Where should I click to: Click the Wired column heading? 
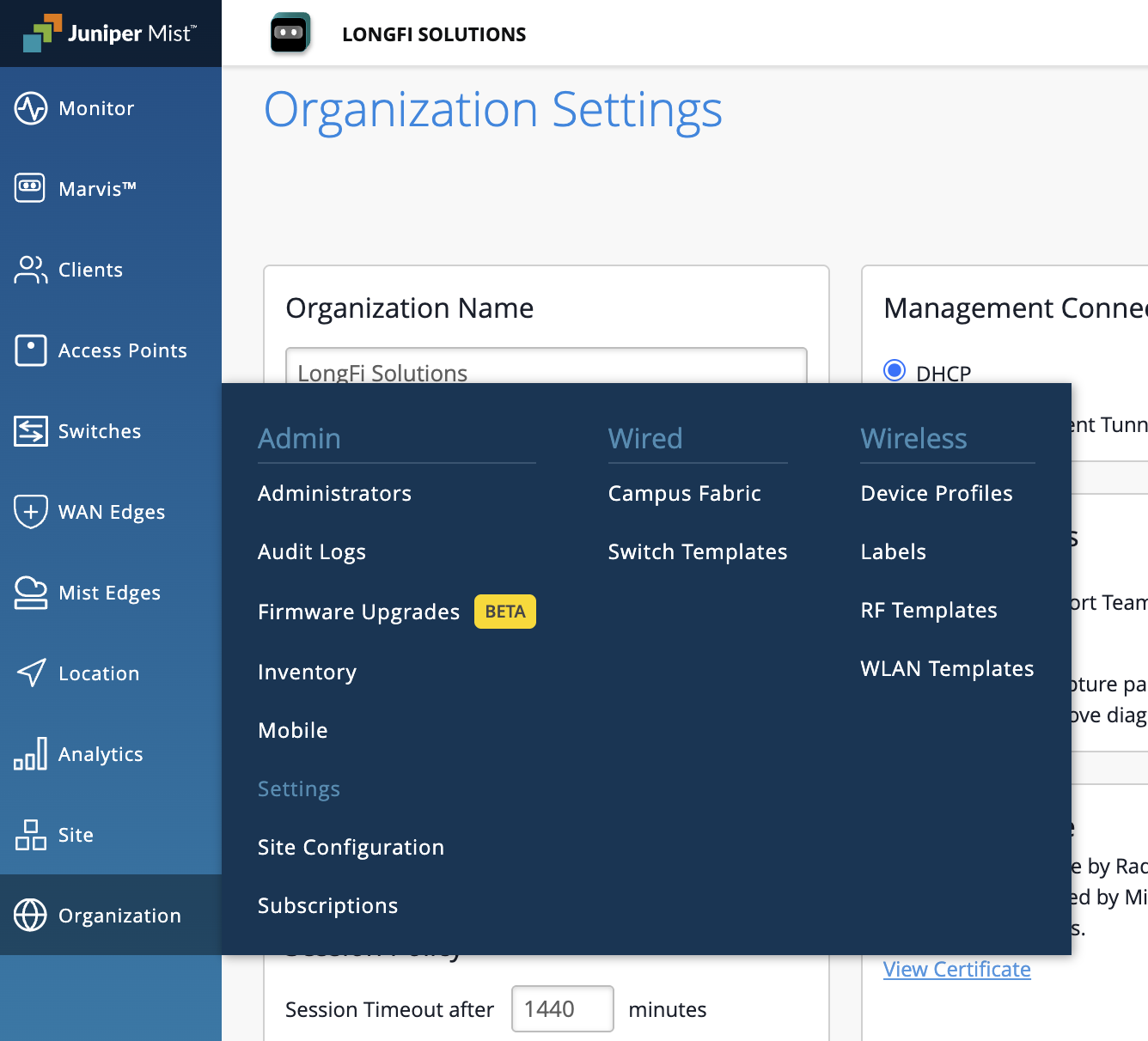(645, 438)
